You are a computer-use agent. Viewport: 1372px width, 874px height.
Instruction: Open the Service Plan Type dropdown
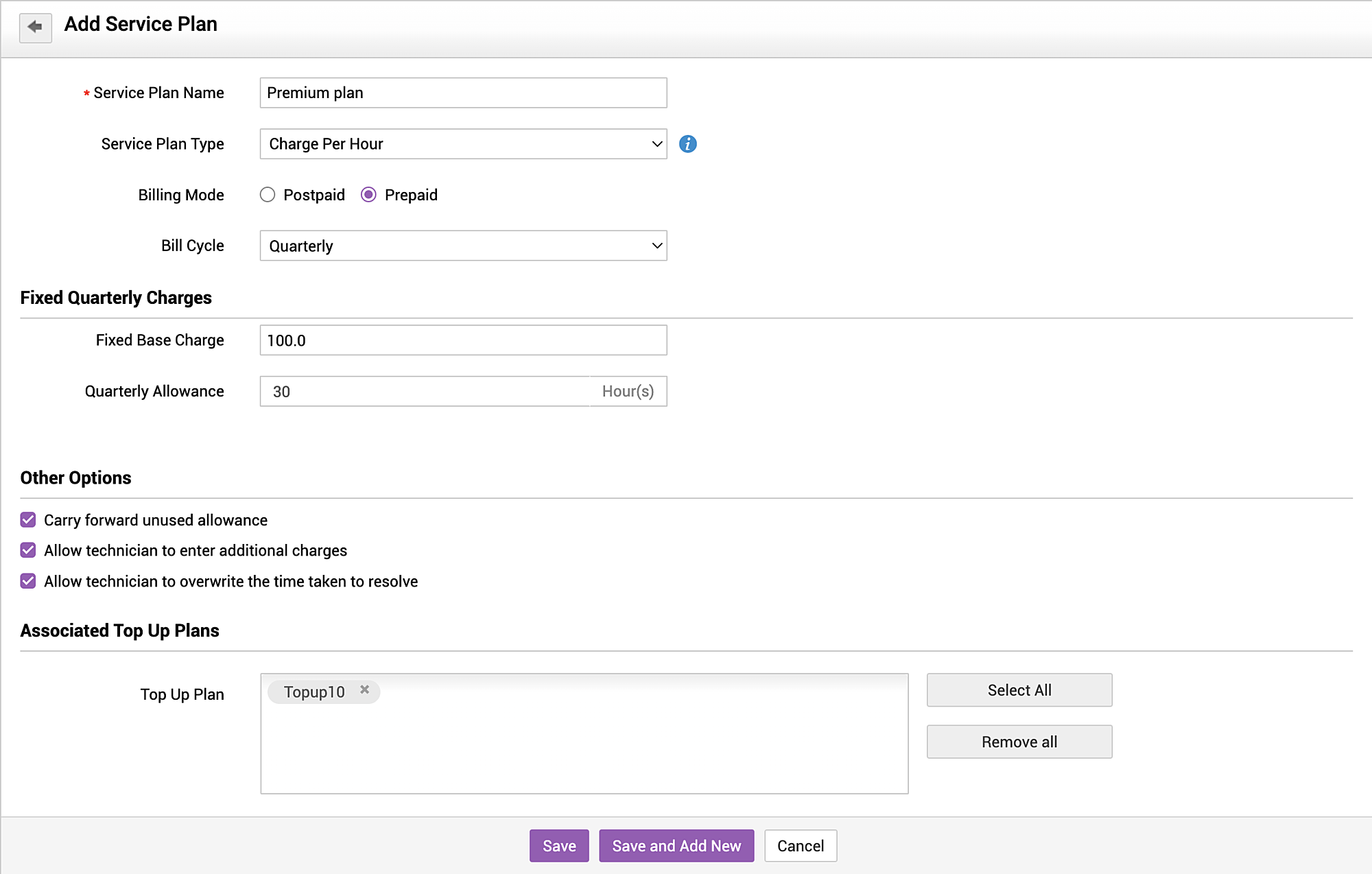pos(463,144)
